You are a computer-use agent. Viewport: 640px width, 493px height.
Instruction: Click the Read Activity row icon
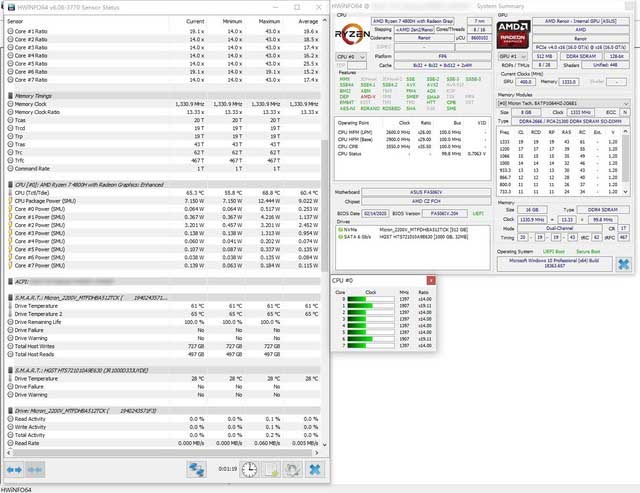[11, 419]
